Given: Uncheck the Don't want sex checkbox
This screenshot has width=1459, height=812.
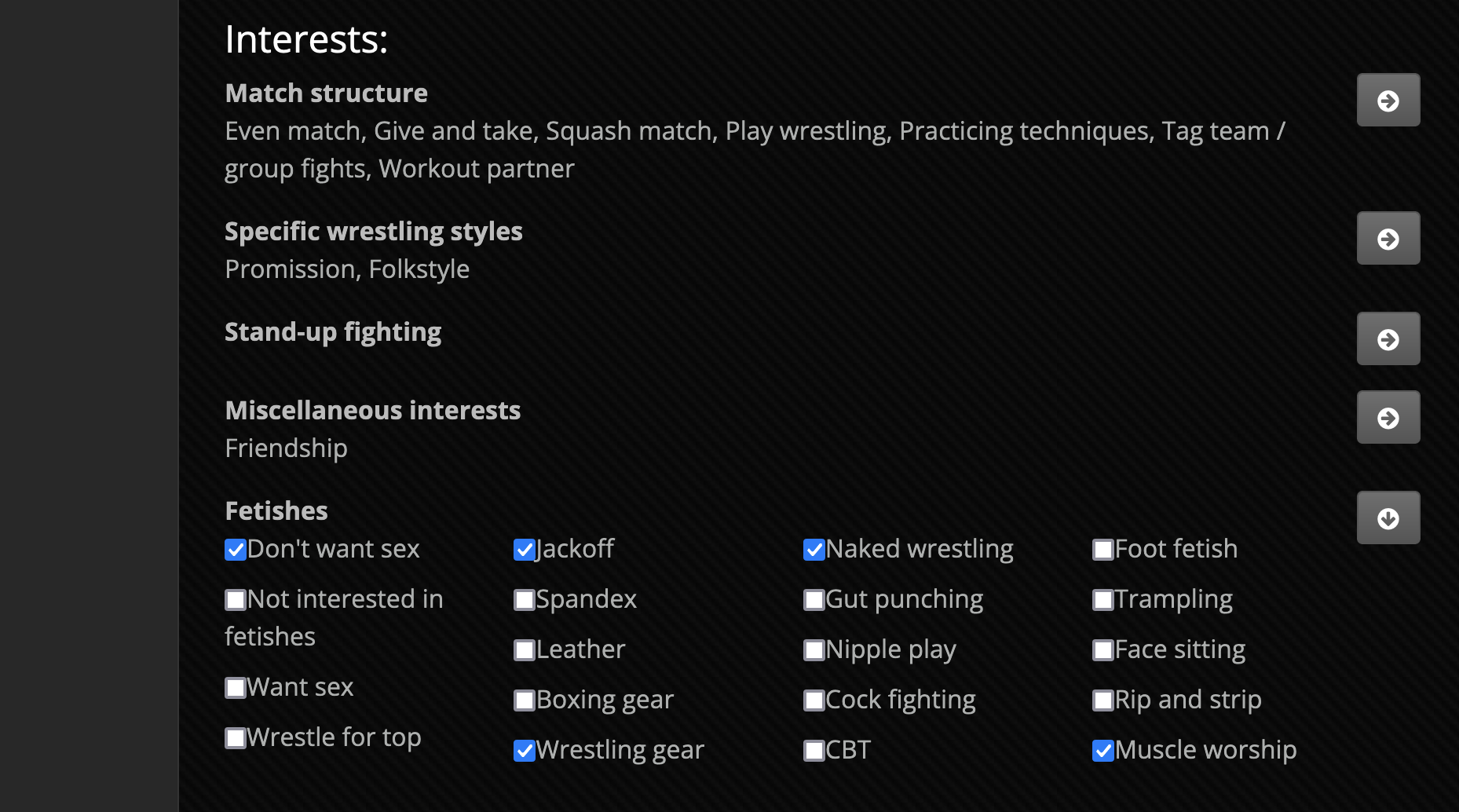Looking at the screenshot, I should [x=236, y=550].
